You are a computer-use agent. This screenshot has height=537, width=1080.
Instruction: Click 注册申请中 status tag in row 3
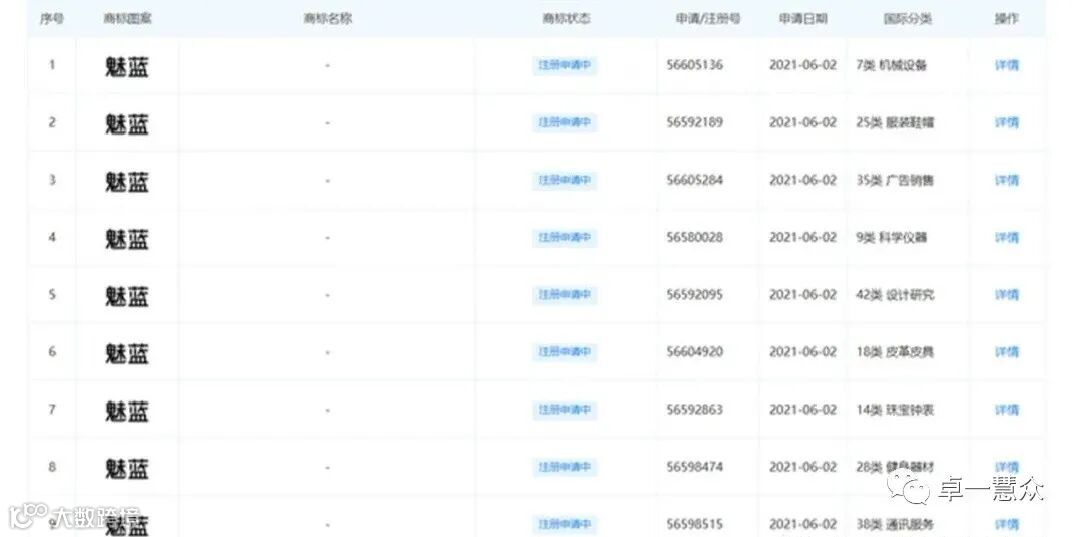(x=565, y=180)
